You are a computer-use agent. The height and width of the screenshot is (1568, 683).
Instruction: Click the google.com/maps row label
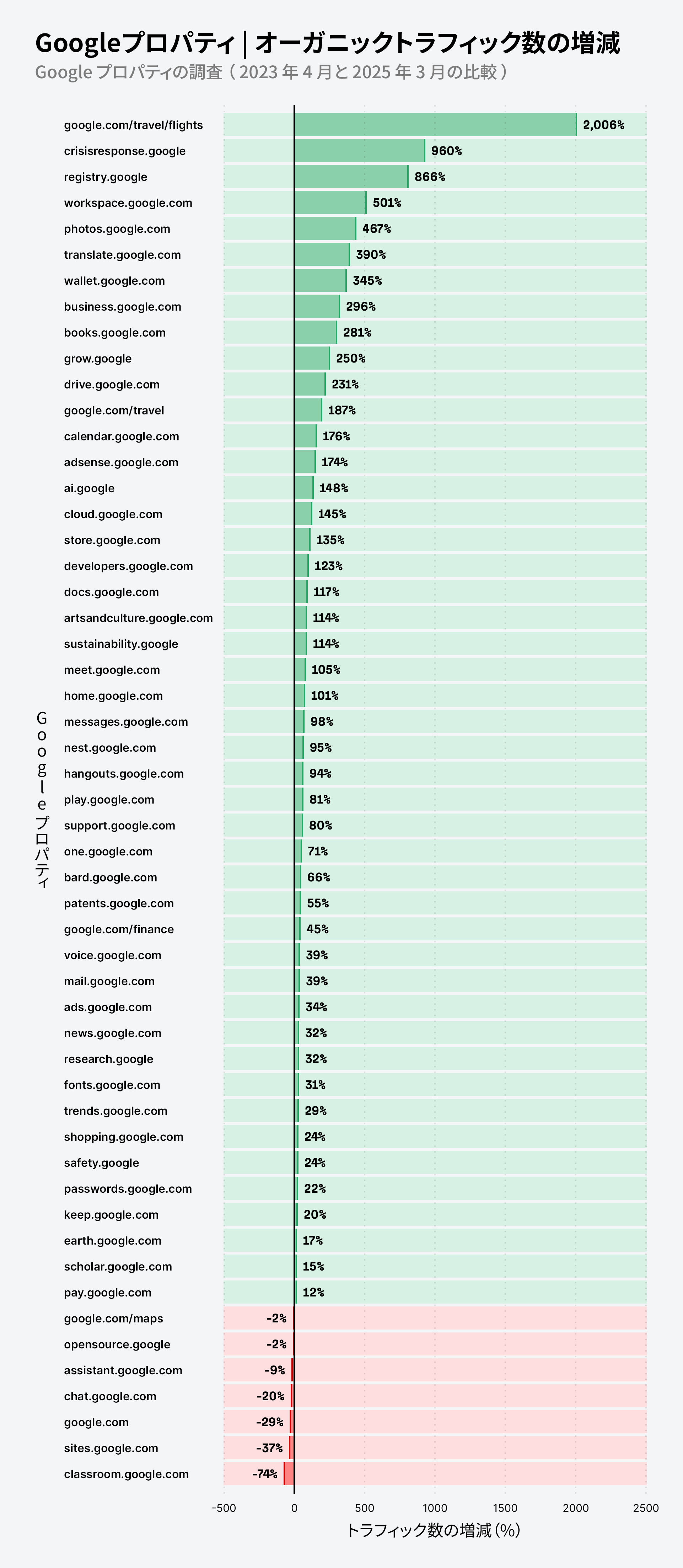point(113,1319)
